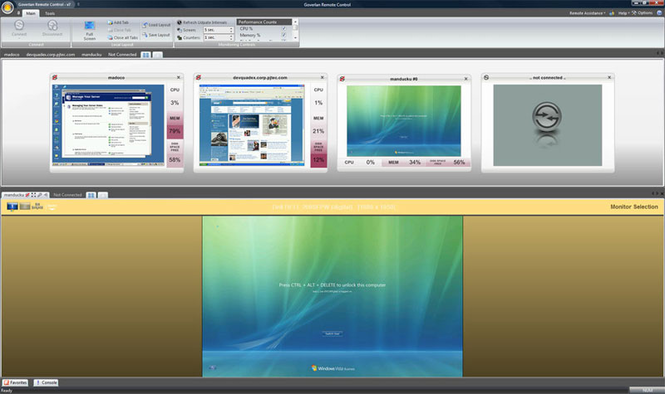Viewport: 665px width, 394px height.
Task: Select monitor 1 icon in the yellow bar
Action: pos(12,207)
